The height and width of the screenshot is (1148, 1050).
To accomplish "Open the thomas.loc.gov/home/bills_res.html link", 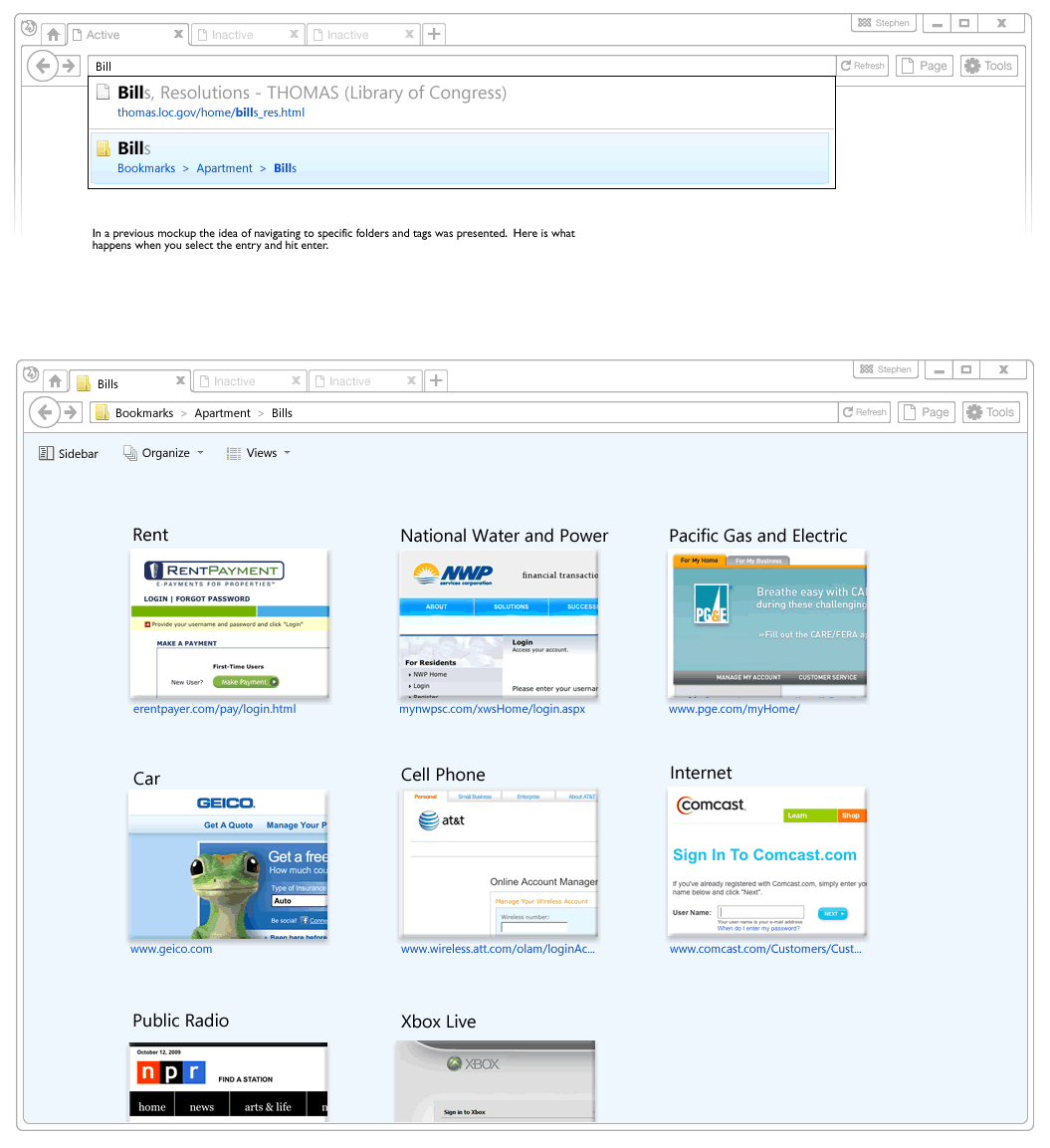I will (211, 113).
